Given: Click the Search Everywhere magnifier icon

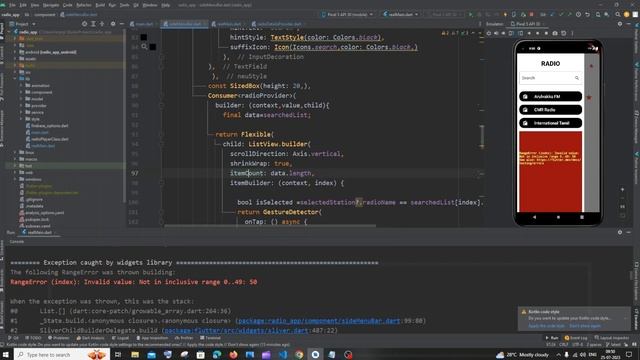Looking at the screenshot, I should [x=618, y=14].
